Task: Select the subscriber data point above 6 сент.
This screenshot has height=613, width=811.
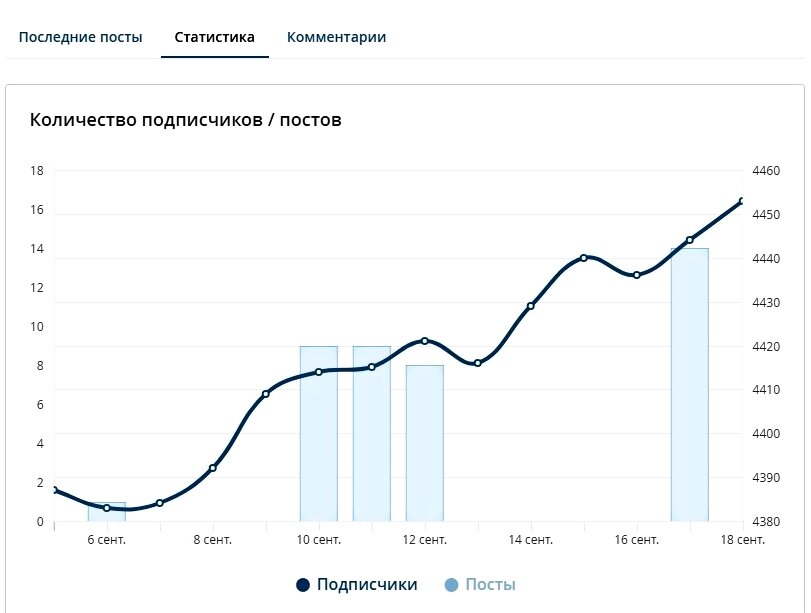Action: click(x=107, y=508)
